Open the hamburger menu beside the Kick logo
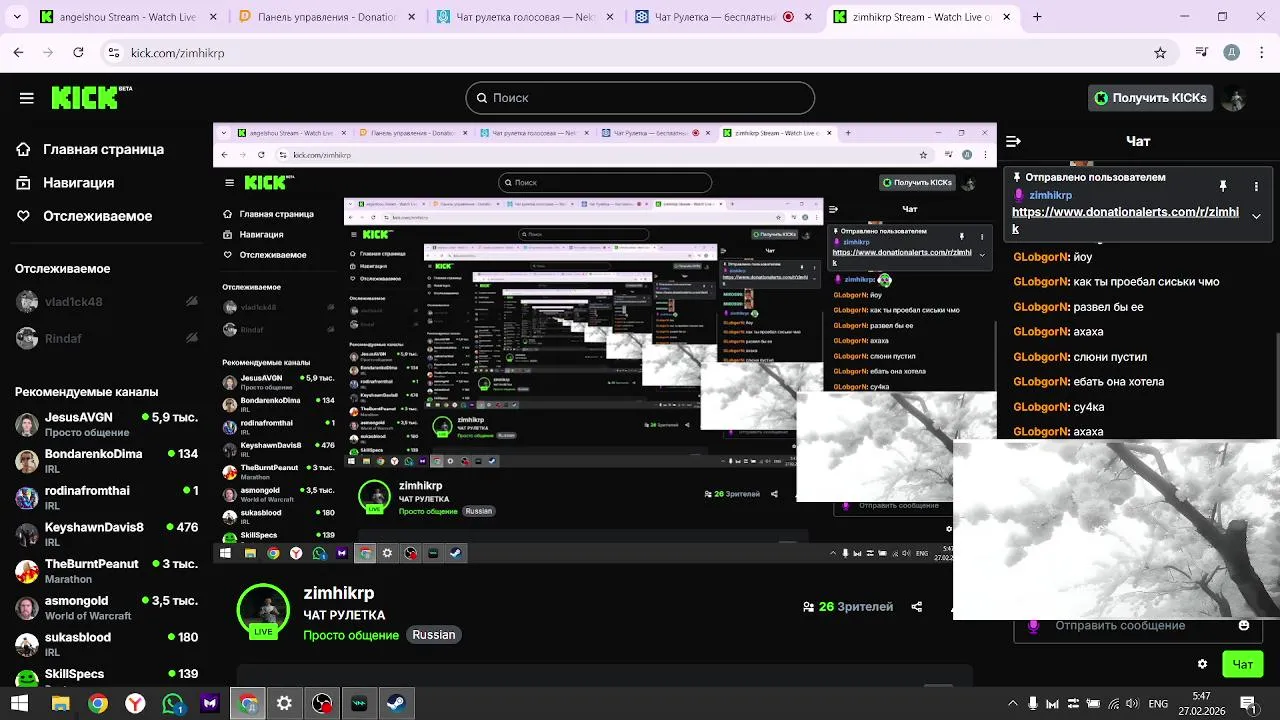This screenshot has height=720, width=1280. (27, 98)
